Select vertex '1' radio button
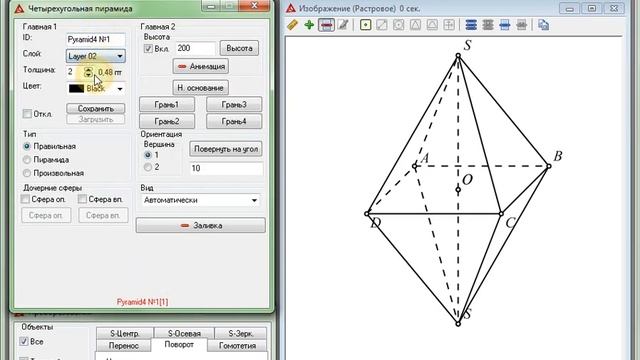This screenshot has width=640, height=360. point(148,155)
